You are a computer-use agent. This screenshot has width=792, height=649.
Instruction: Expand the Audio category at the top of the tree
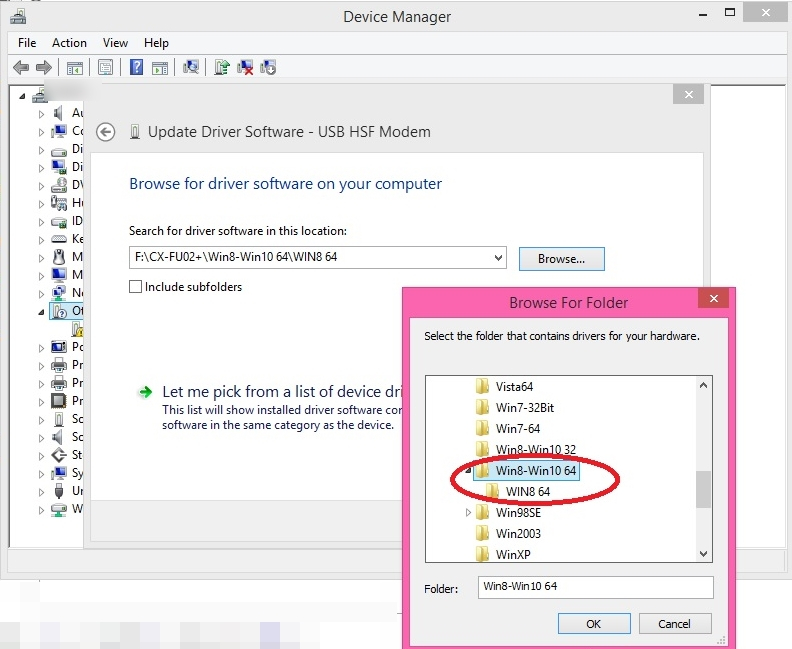(x=41, y=114)
